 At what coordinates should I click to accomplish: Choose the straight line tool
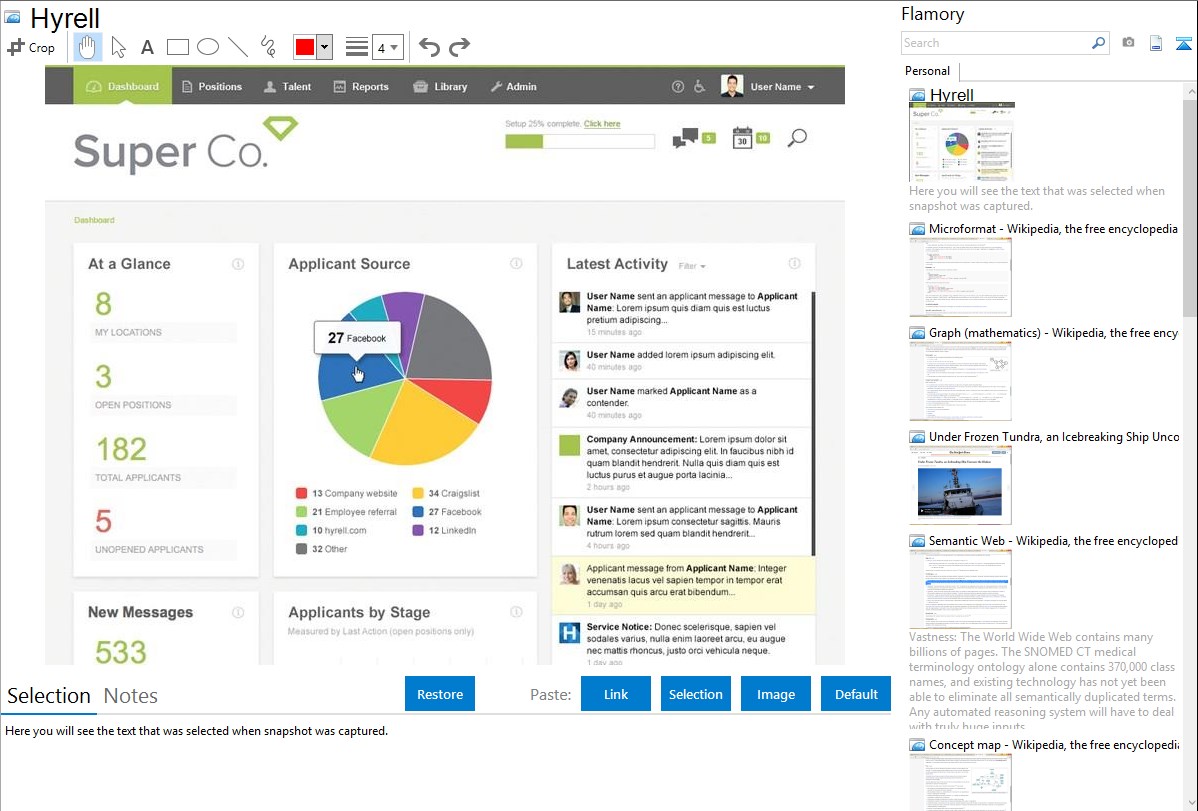238,47
